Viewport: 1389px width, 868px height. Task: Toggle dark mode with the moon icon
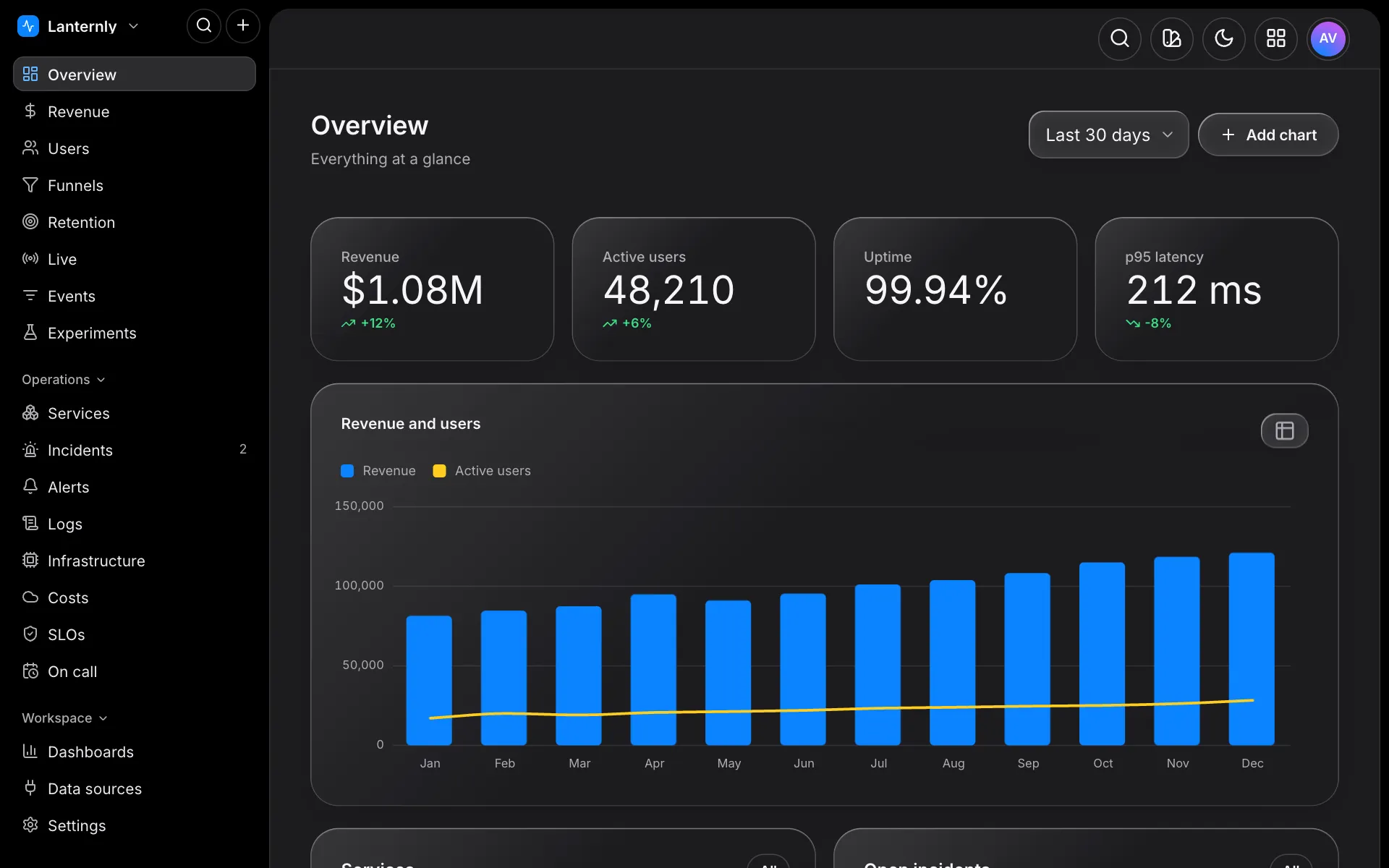(1224, 38)
